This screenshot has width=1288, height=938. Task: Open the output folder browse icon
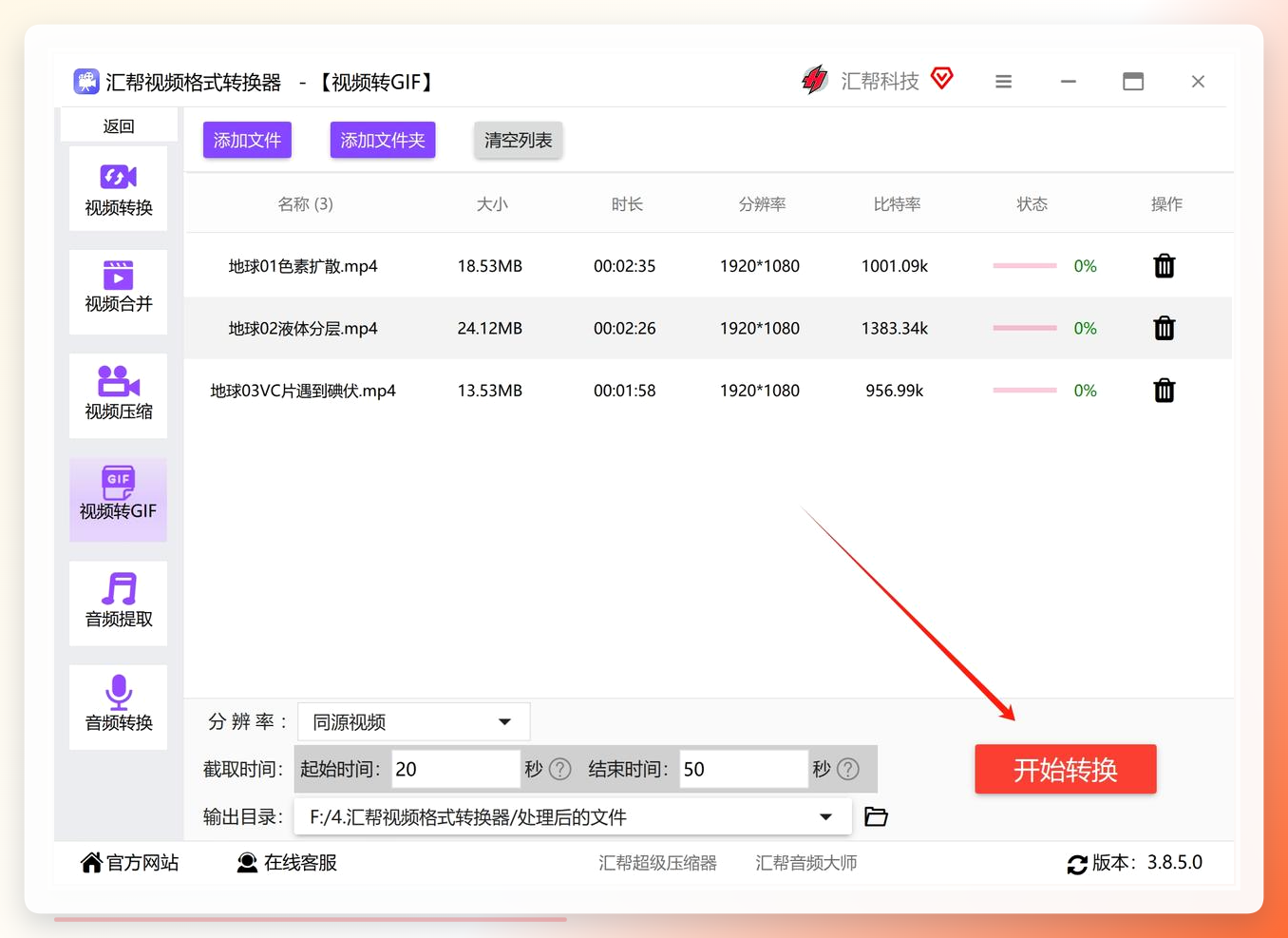pyautogui.click(x=876, y=816)
